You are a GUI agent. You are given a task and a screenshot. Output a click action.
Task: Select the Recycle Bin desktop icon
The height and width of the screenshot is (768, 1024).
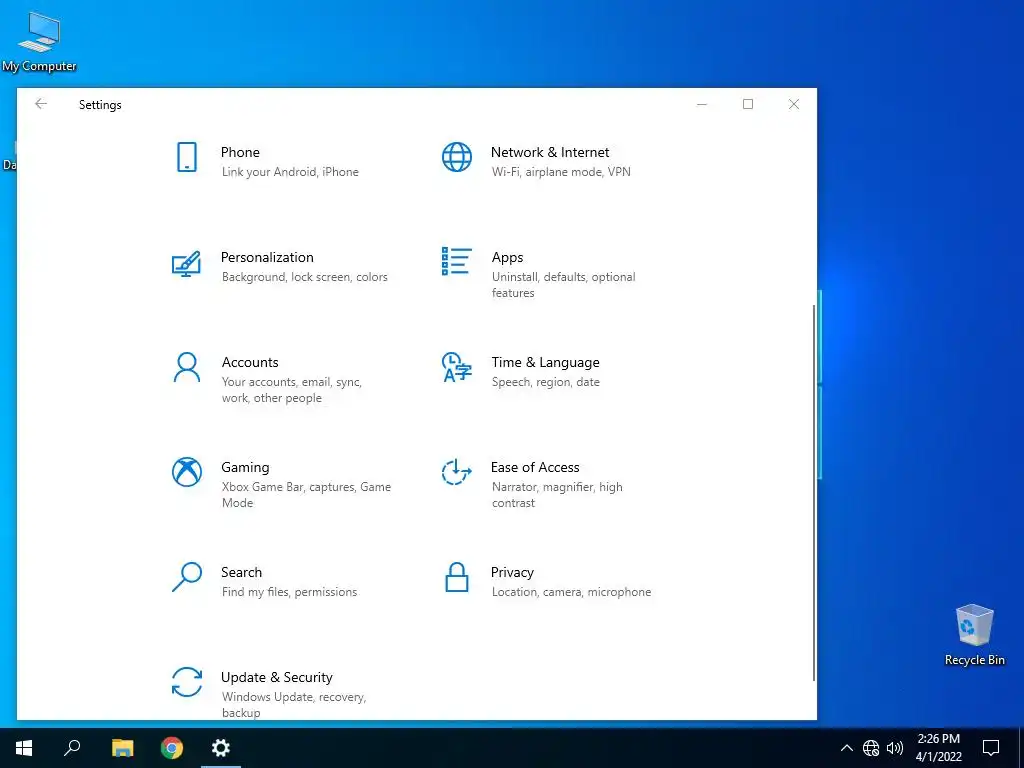point(974,635)
